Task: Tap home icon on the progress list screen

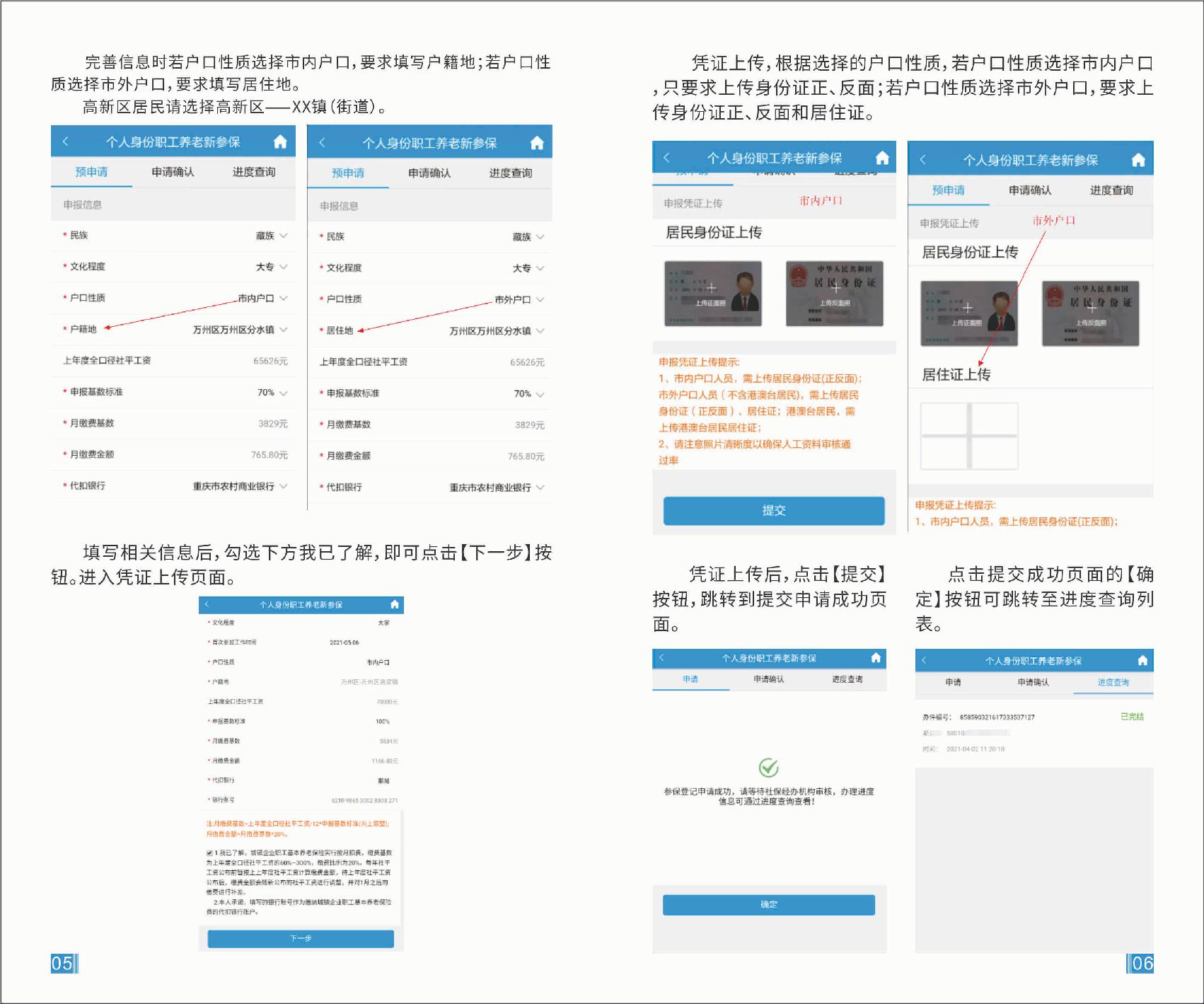Action: tap(1142, 660)
